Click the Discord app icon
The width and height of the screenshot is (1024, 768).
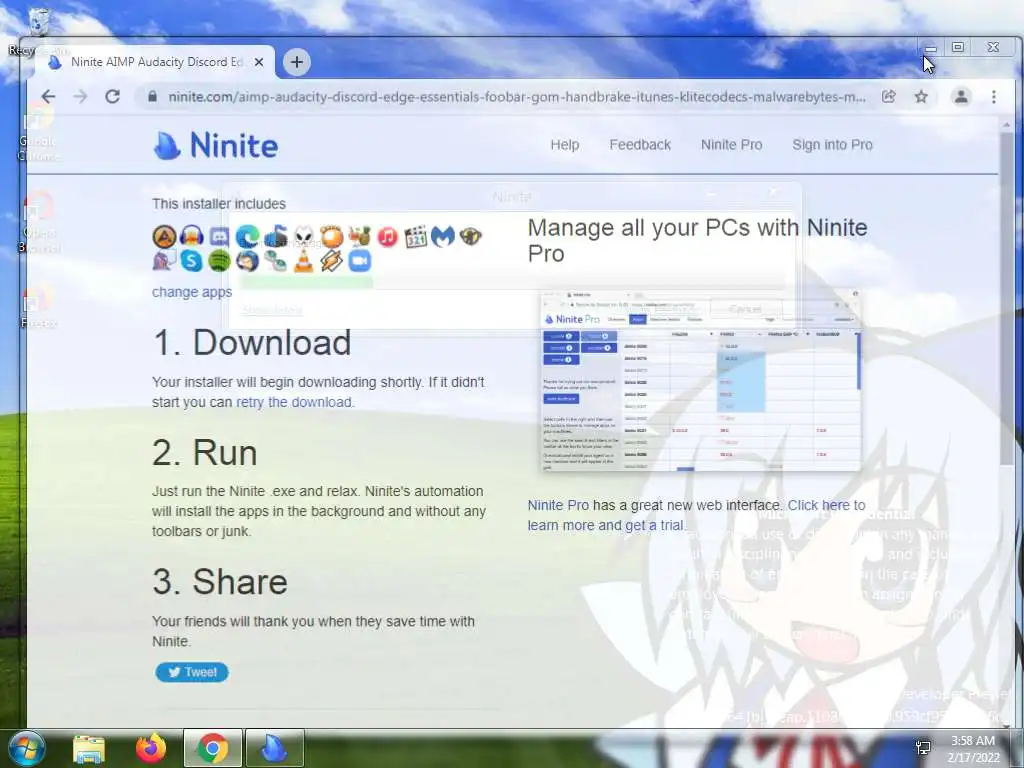tap(220, 236)
